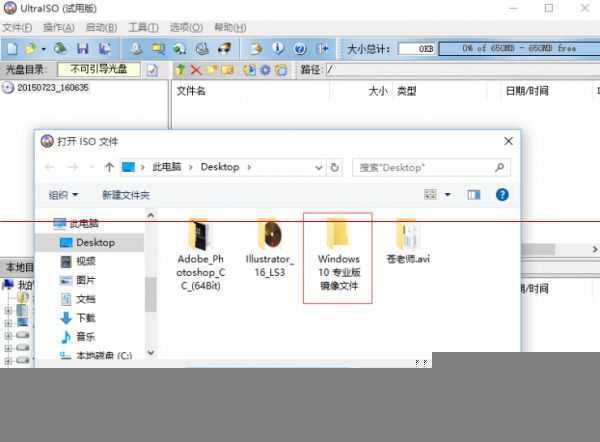The width and height of the screenshot is (600, 442).
Task: Select the Adobe_Photoshop_CC_(64Bit) folder
Action: click(201, 255)
